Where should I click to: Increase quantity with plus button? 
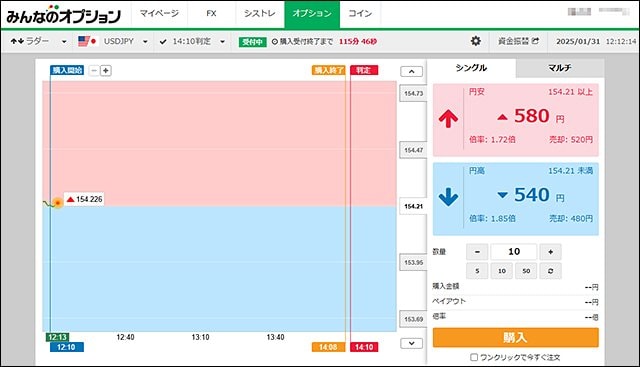(550, 252)
